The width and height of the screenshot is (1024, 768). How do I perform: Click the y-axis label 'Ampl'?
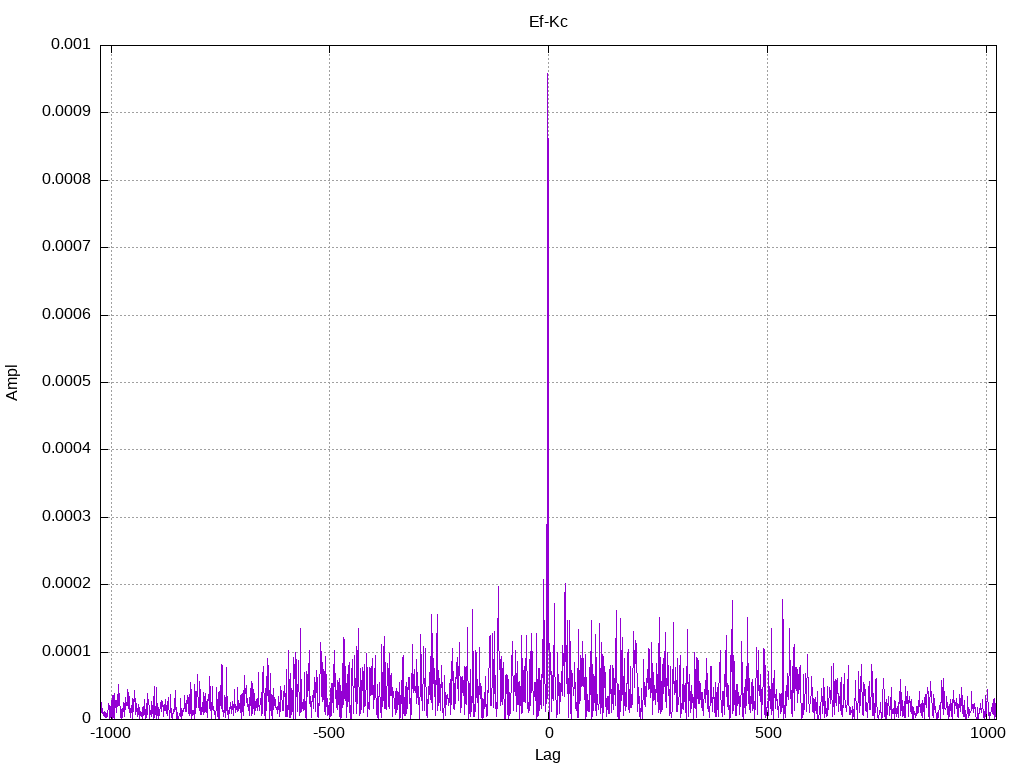(x=12, y=382)
